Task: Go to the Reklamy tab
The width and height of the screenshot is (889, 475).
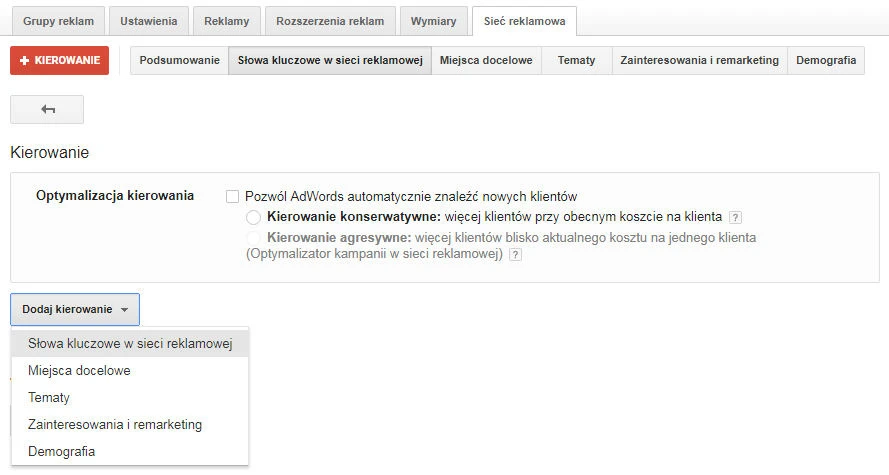Action: pos(226,21)
